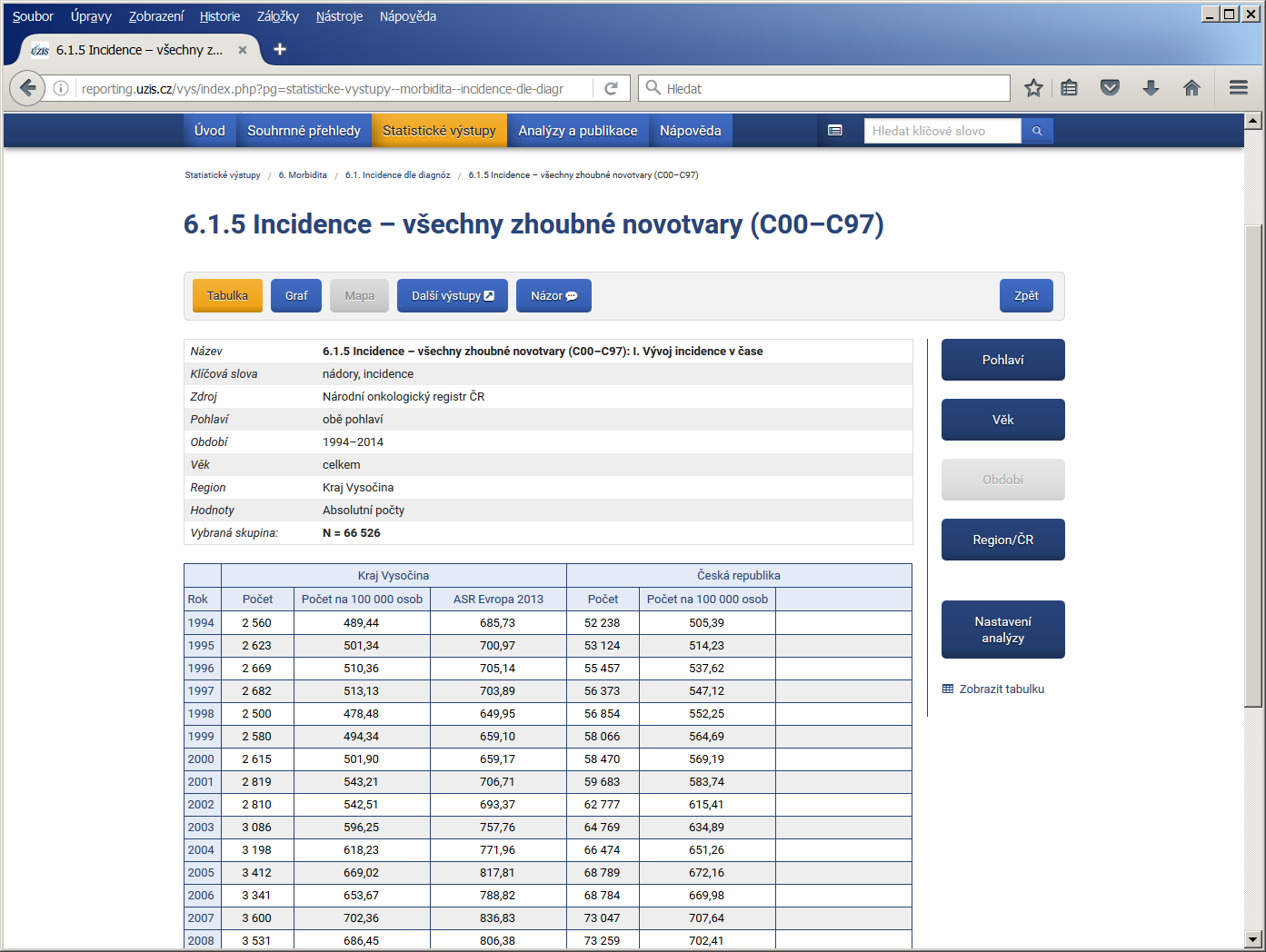This screenshot has height=952, width=1266.
Task: Click the browser tab with the UZIS favicon
Action: (139, 50)
